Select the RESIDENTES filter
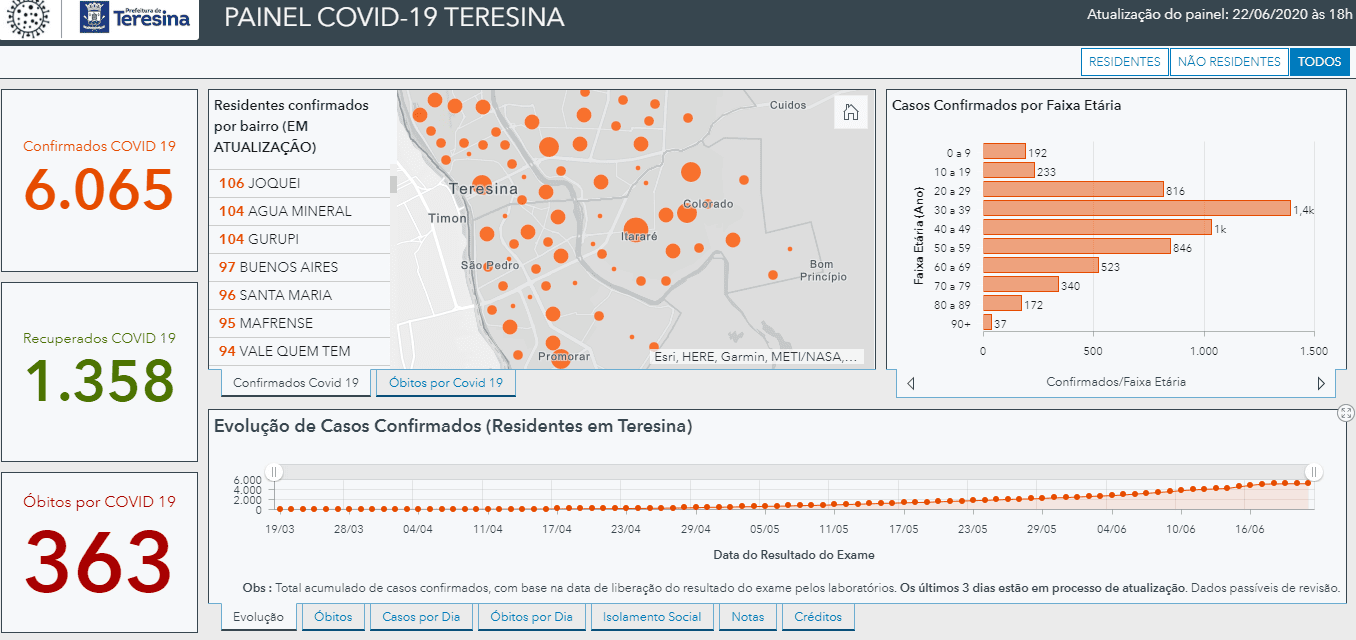 [1125, 62]
